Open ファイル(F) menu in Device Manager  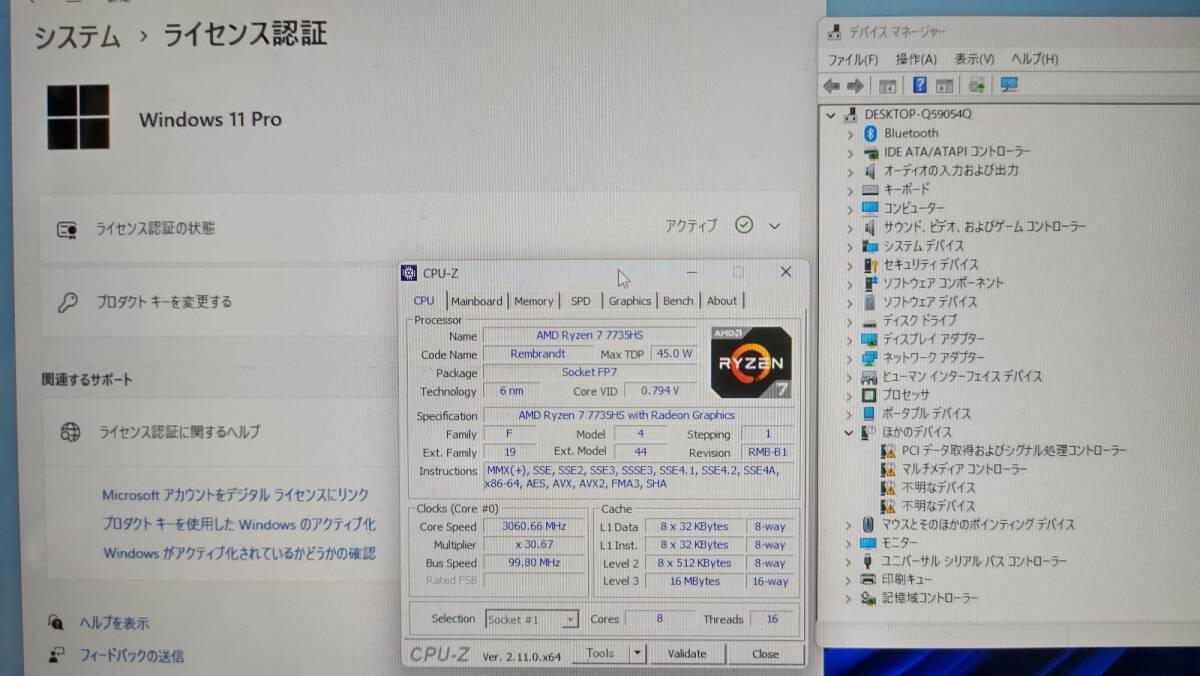click(853, 59)
